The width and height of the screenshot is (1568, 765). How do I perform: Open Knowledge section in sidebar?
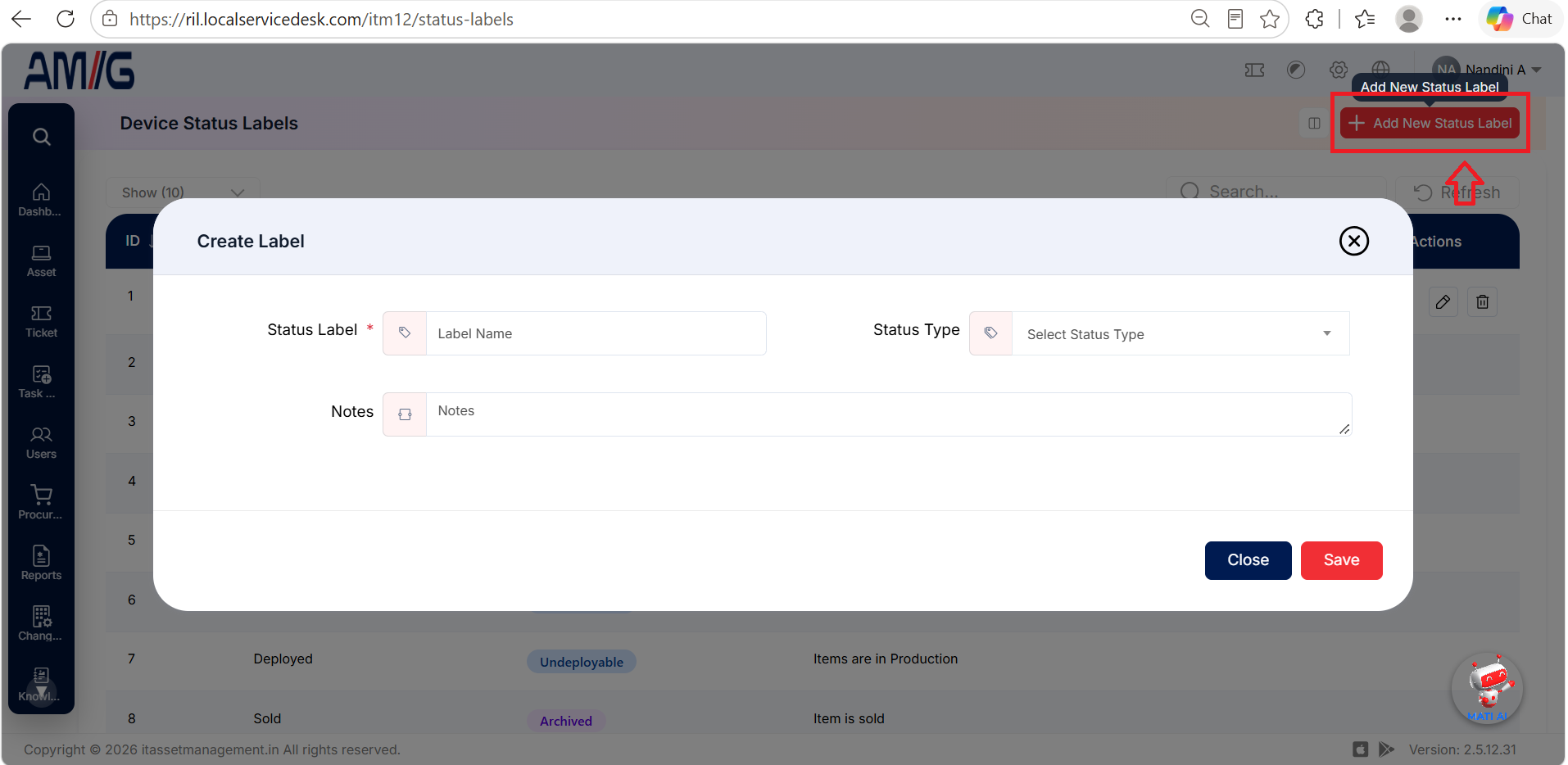(41, 685)
